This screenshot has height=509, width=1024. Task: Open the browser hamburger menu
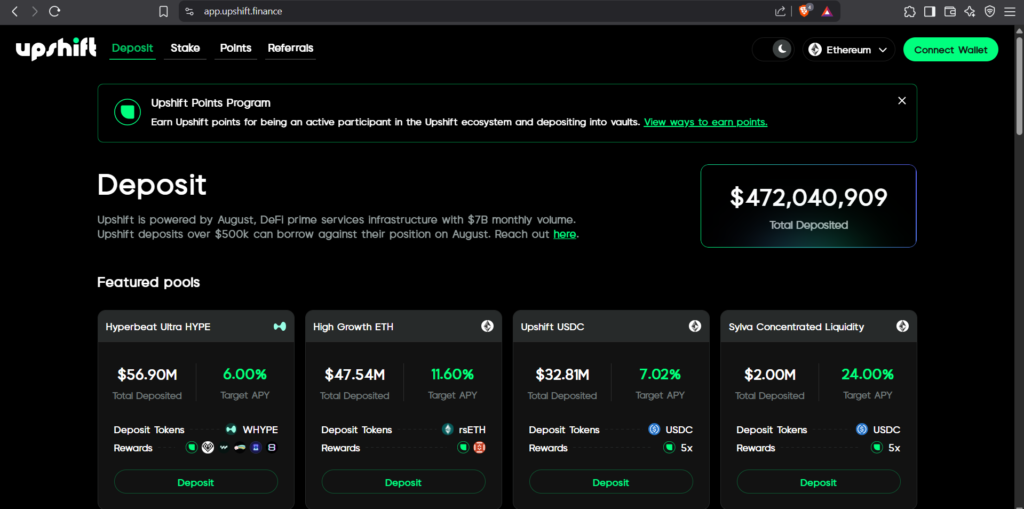[x=1010, y=11]
